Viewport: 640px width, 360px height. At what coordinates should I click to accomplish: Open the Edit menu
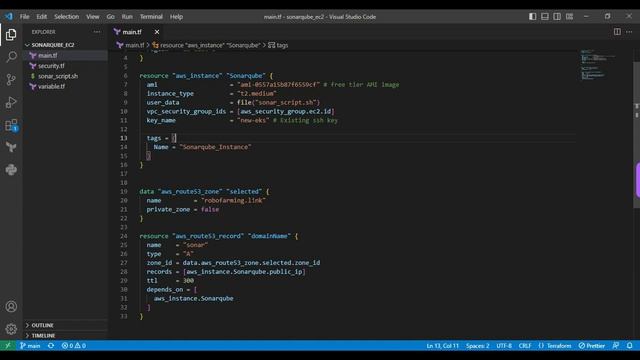(42, 17)
